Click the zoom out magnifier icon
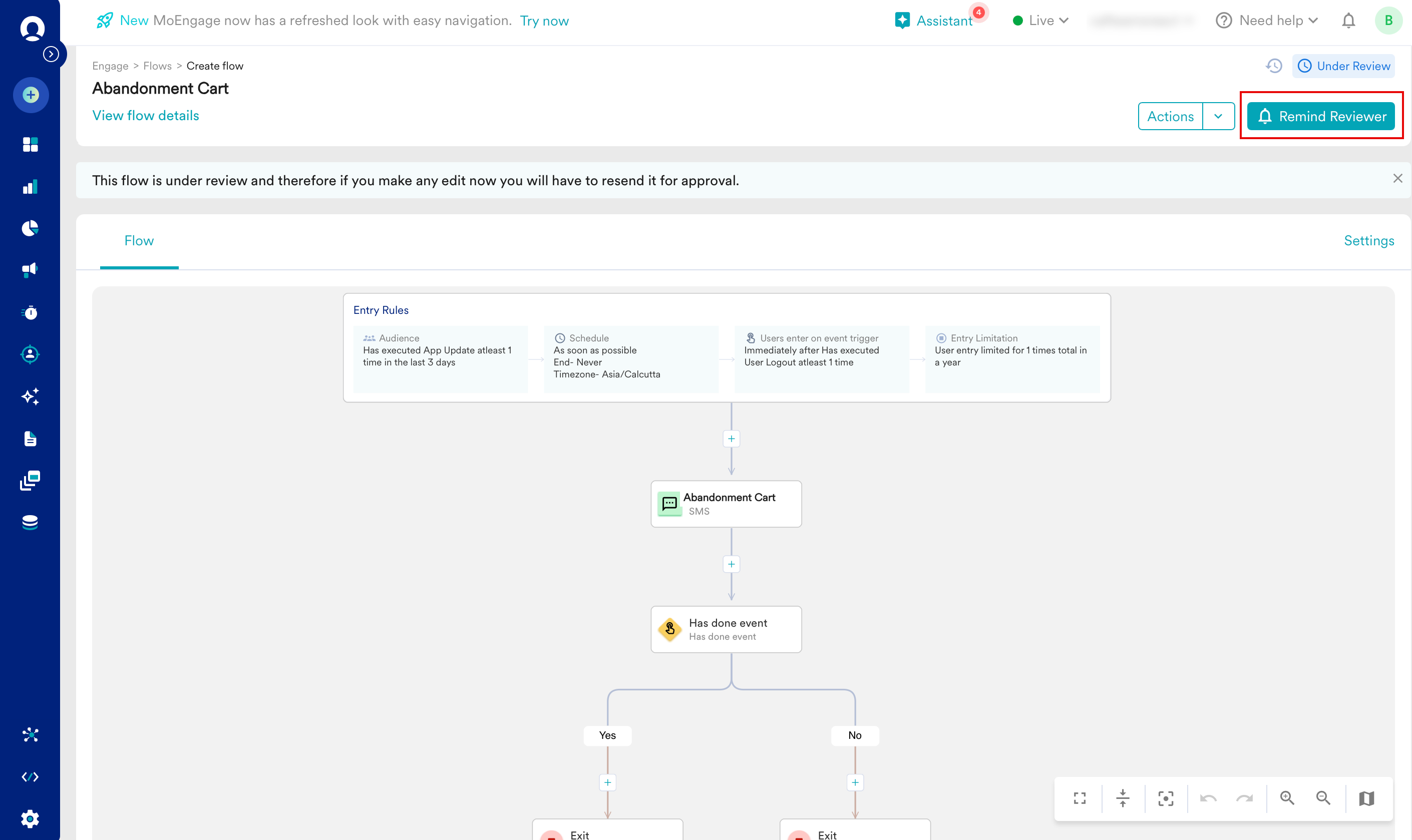The width and height of the screenshot is (1412, 840). [x=1322, y=798]
